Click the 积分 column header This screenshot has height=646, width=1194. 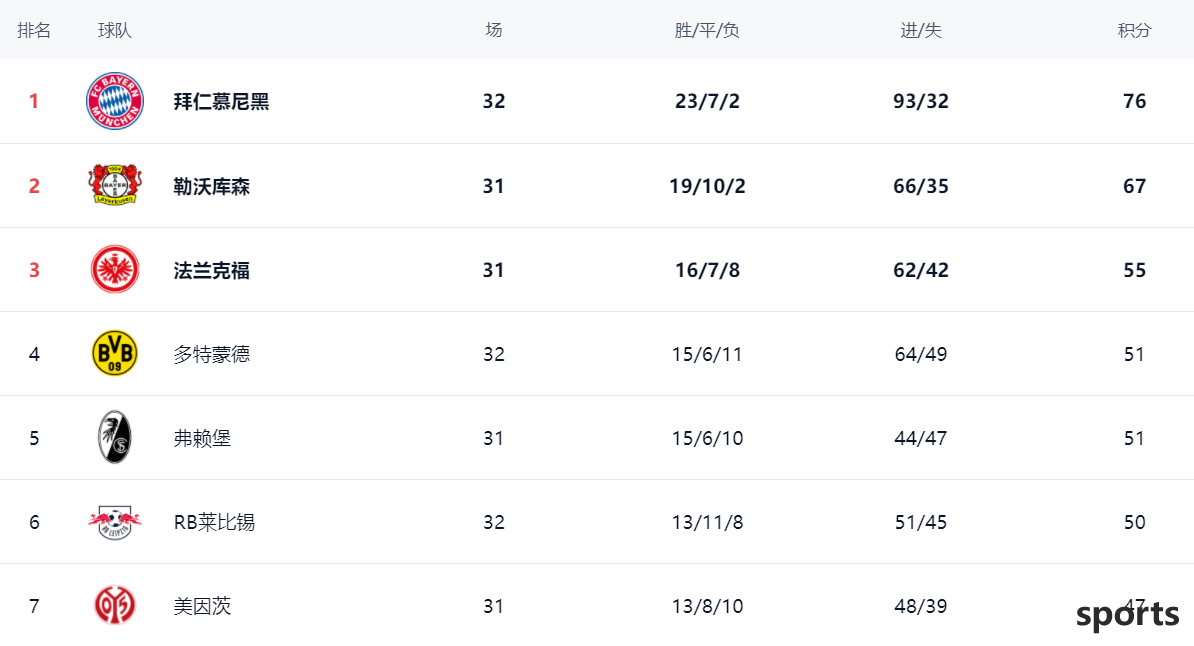coord(1135,30)
